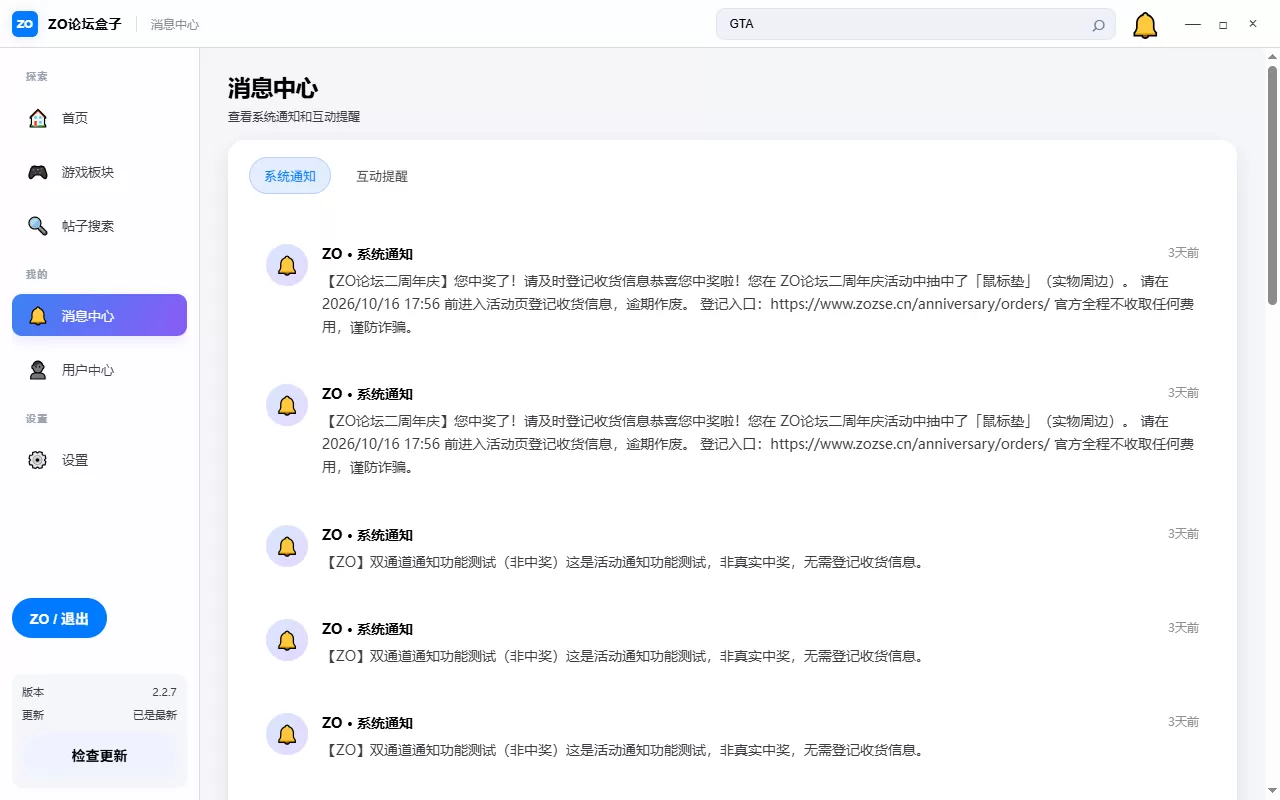Open 用户中心 from the sidebar

[99, 370]
